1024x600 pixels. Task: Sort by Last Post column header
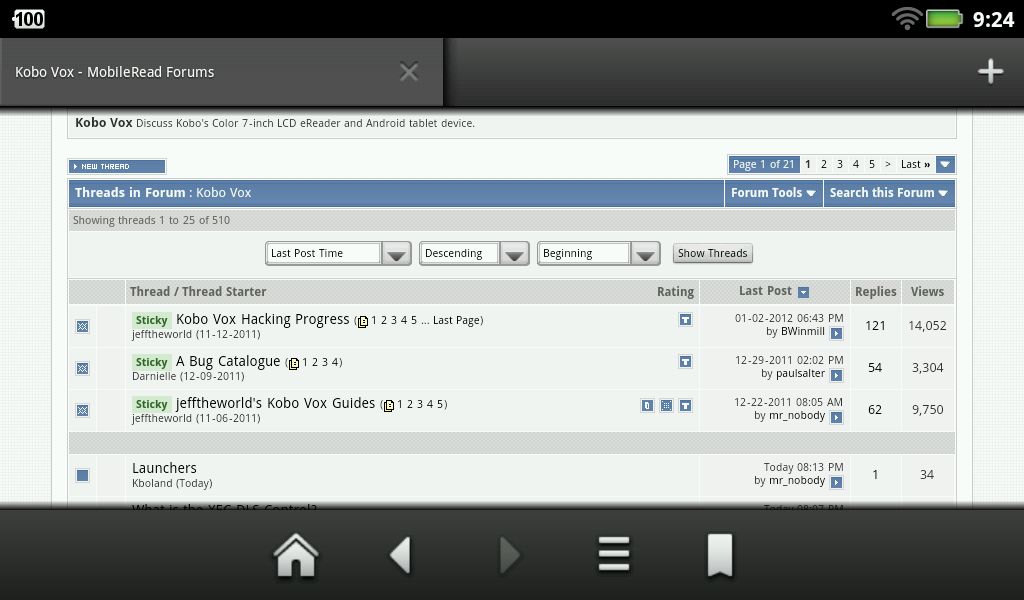tap(765, 291)
